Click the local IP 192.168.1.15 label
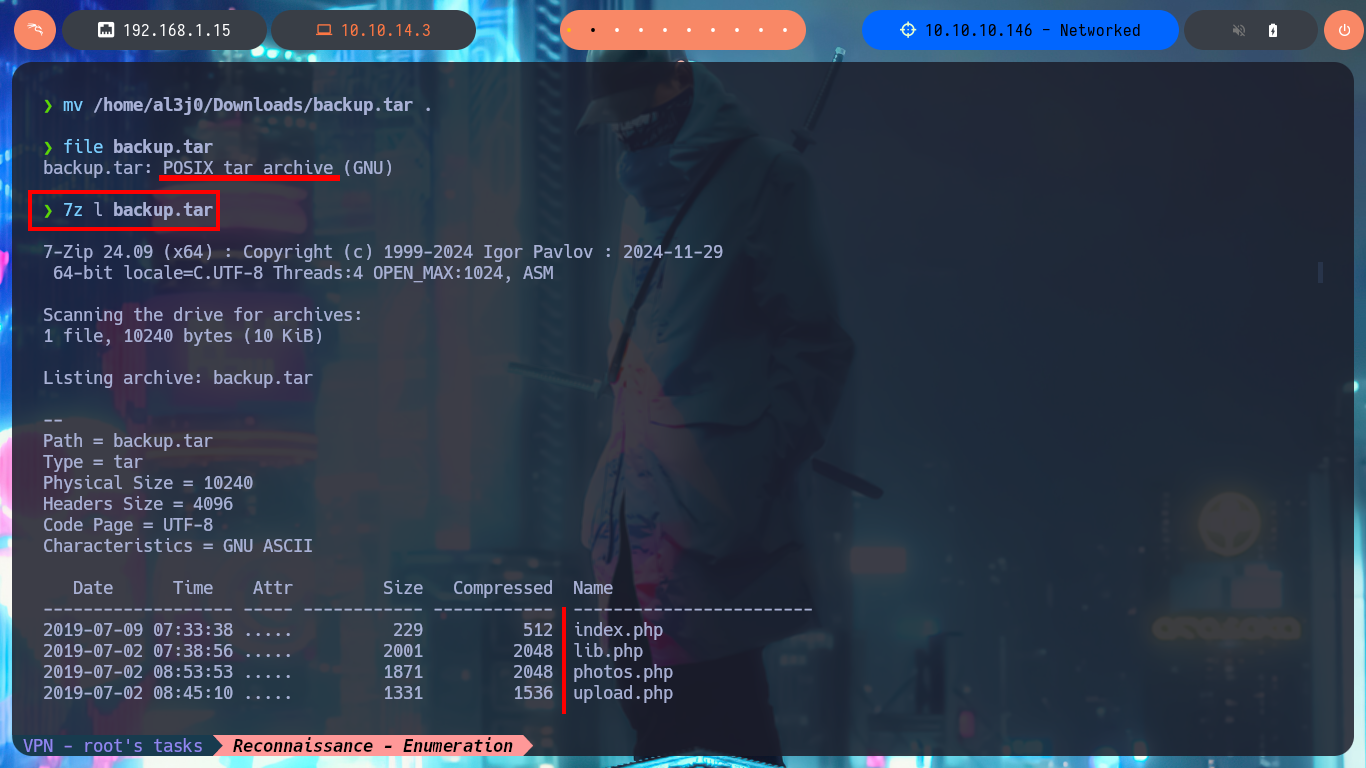1366x768 pixels. pos(177,30)
